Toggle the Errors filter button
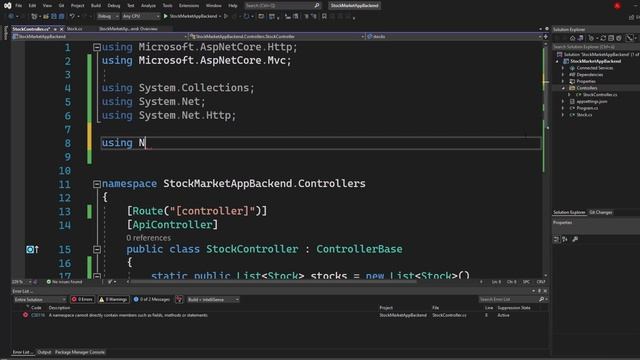 pyautogui.click(x=82, y=300)
